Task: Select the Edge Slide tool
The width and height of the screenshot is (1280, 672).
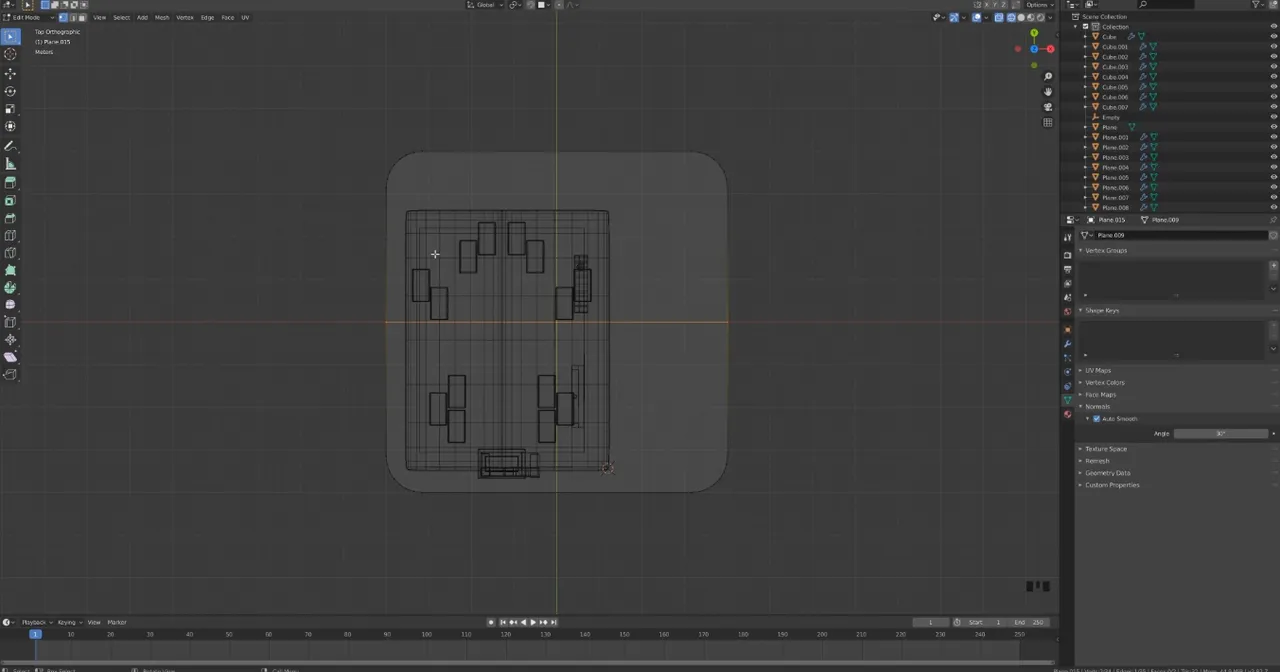Action: pyautogui.click(x=10, y=322)
